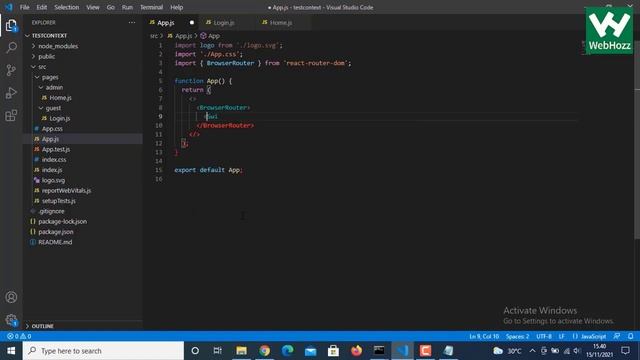Open App.css in the file tree

click(52, 129)
